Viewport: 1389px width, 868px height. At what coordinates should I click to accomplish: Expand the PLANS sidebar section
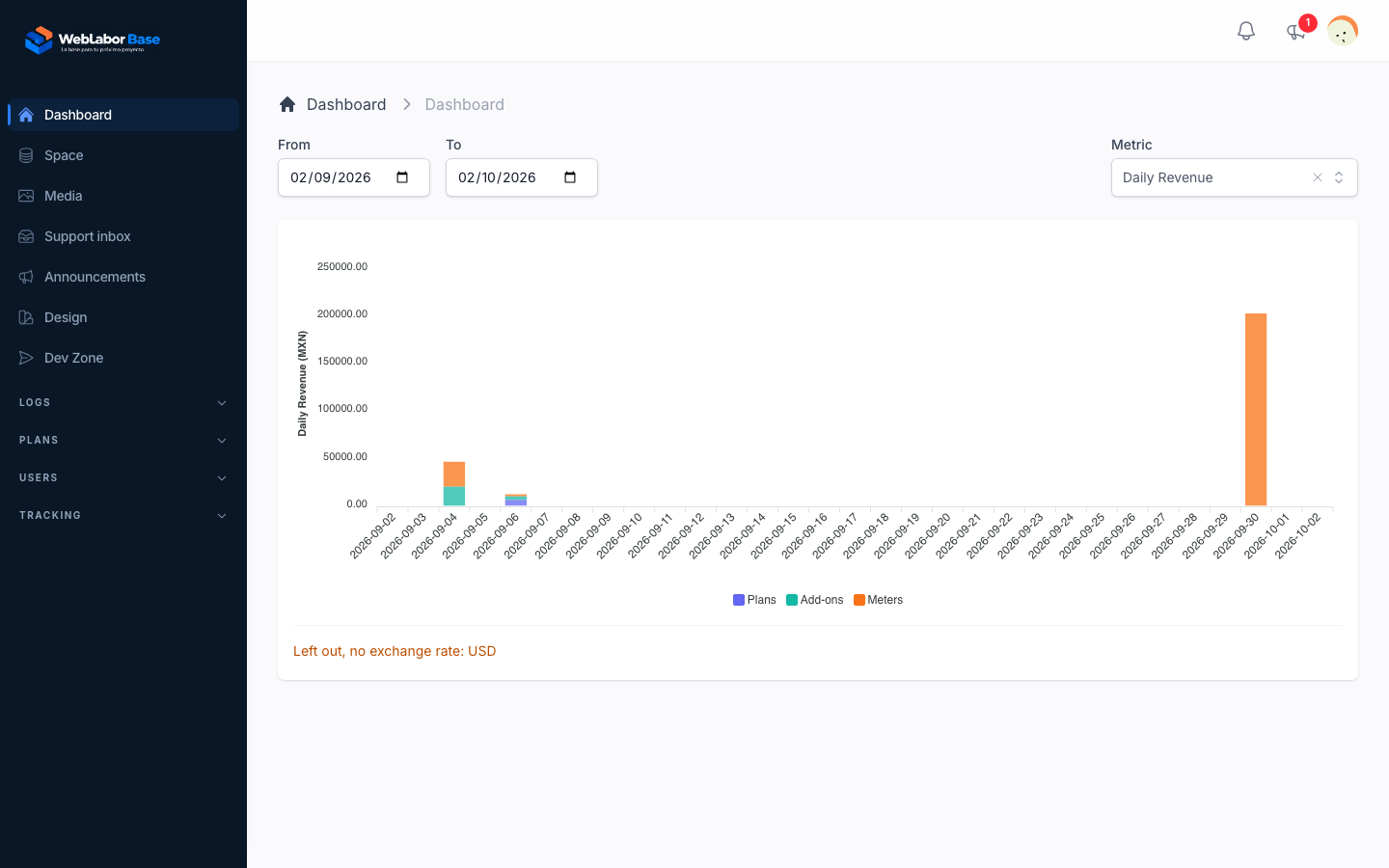click(x=123, y=440)
